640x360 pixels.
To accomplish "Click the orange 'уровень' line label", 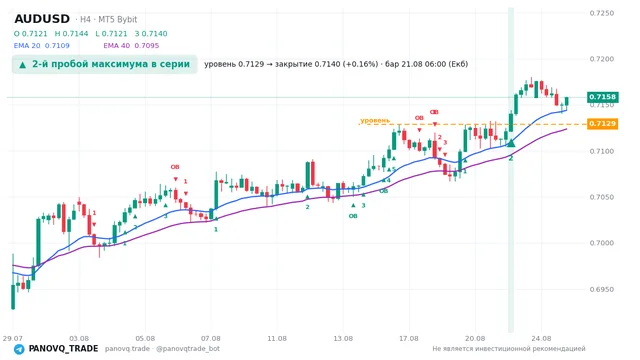I will 375,120.
